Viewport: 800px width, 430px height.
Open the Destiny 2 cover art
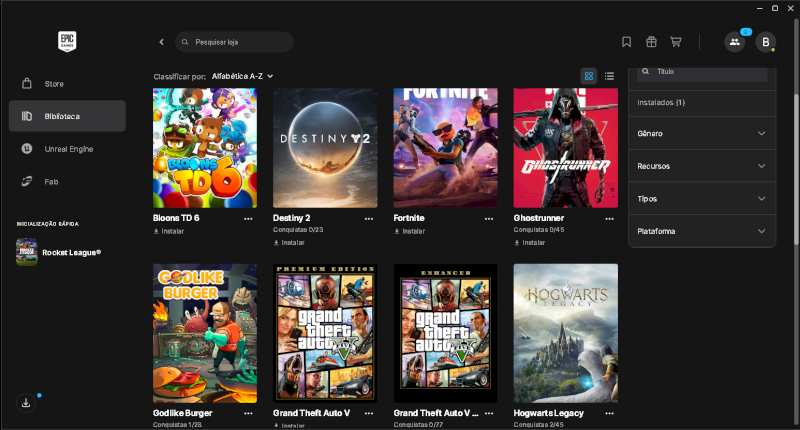(325, 148)
